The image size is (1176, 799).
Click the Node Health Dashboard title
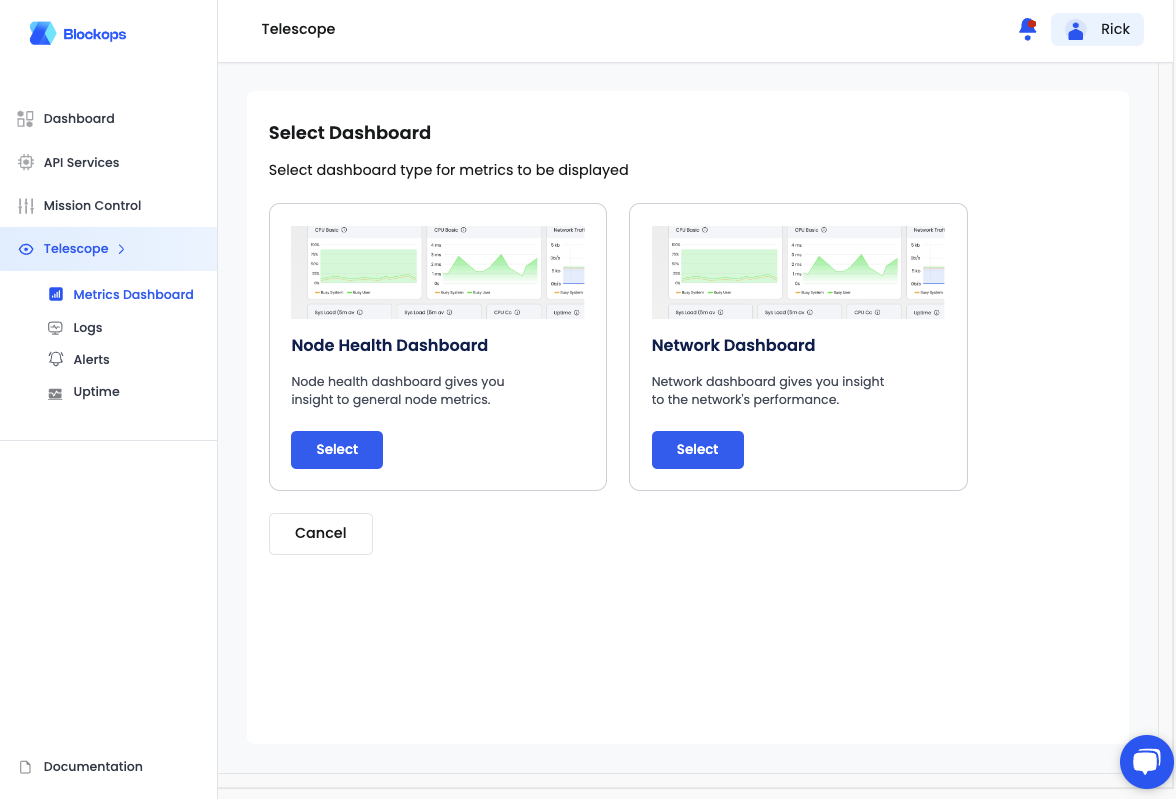tap(389, 345)
